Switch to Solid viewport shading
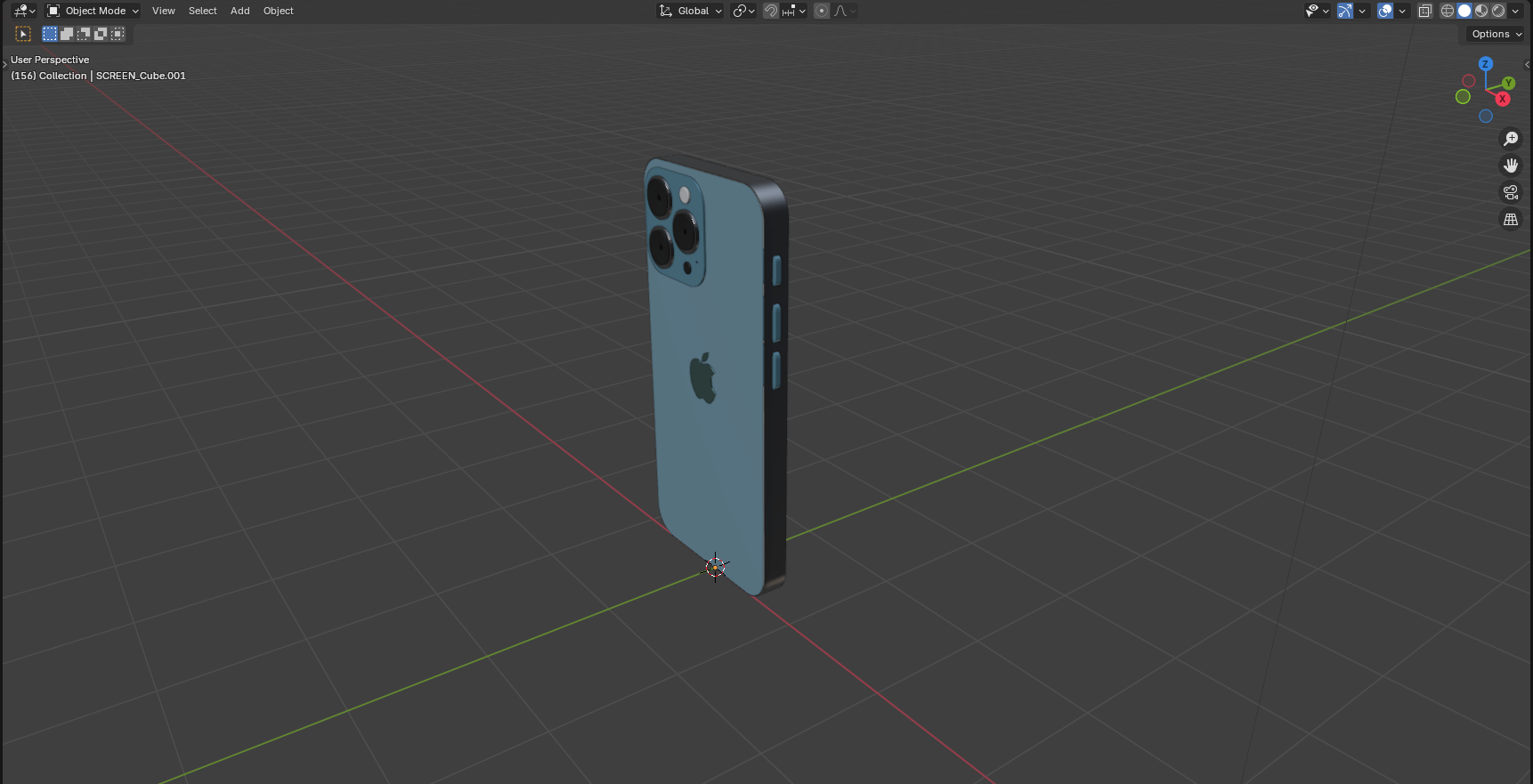This screenshot has width=1533, height=784. point(1464,11)
